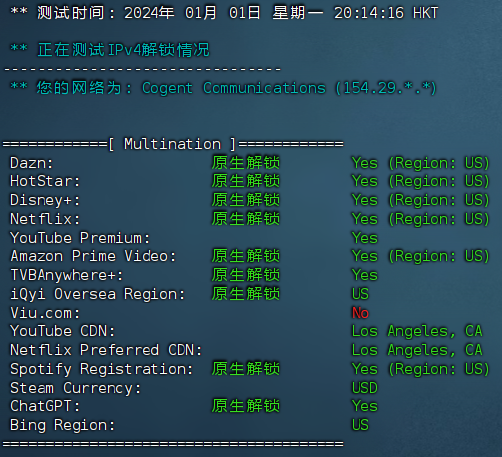Click the 'YouTube CDN:' label
Screen dimensions: 502x457
(x=62, y=331)
